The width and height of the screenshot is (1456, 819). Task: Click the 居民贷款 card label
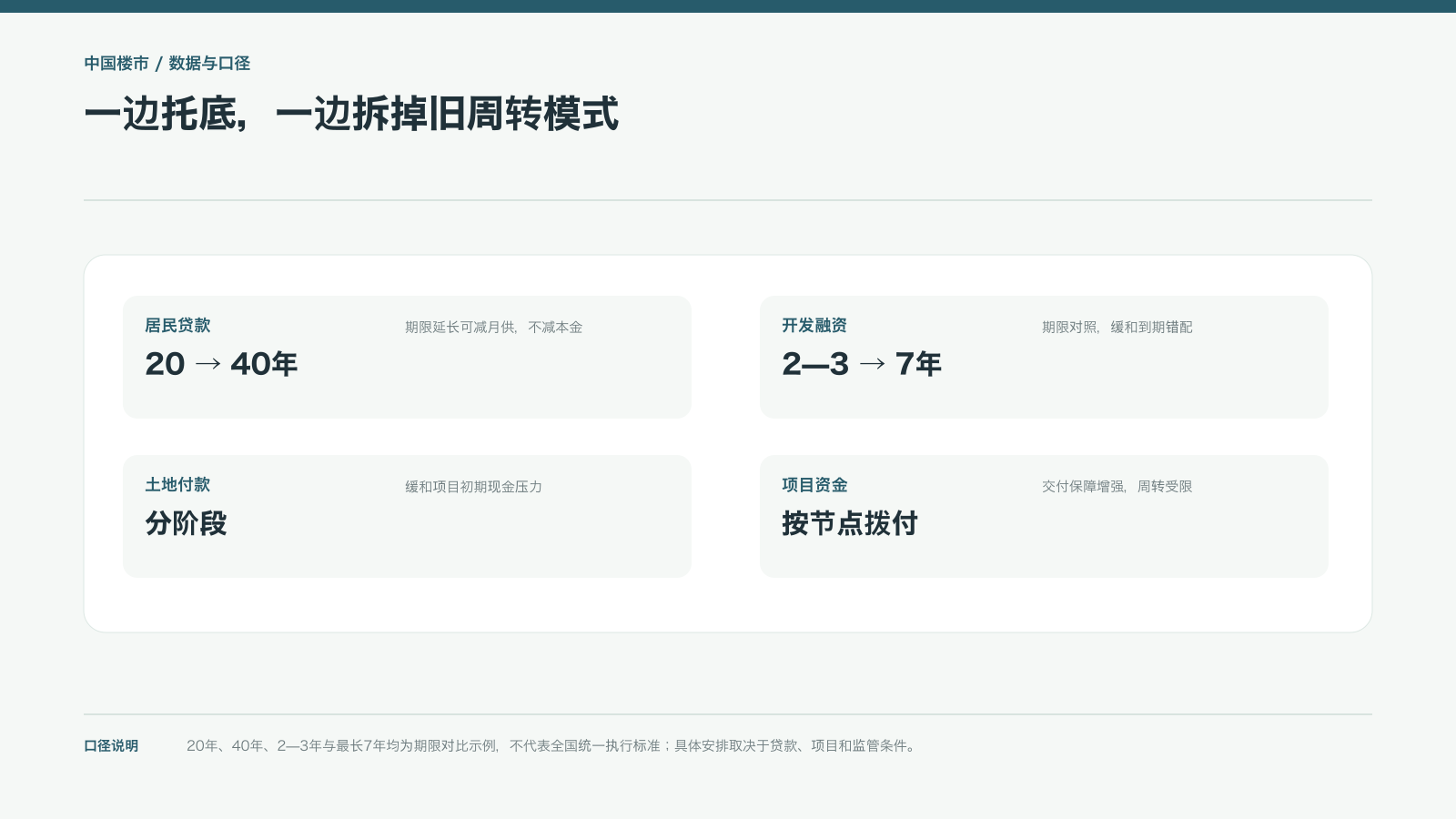177,326
